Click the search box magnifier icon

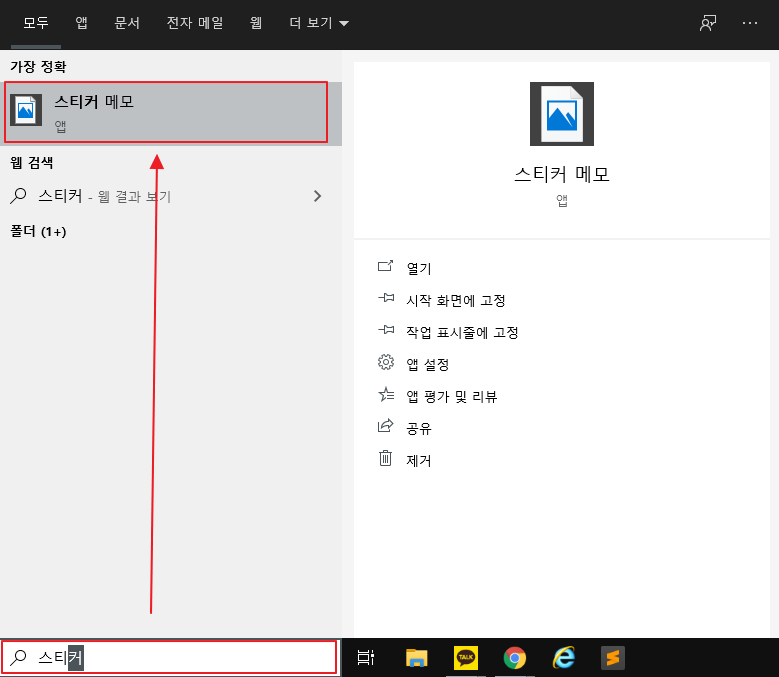[x=18, y=657]
